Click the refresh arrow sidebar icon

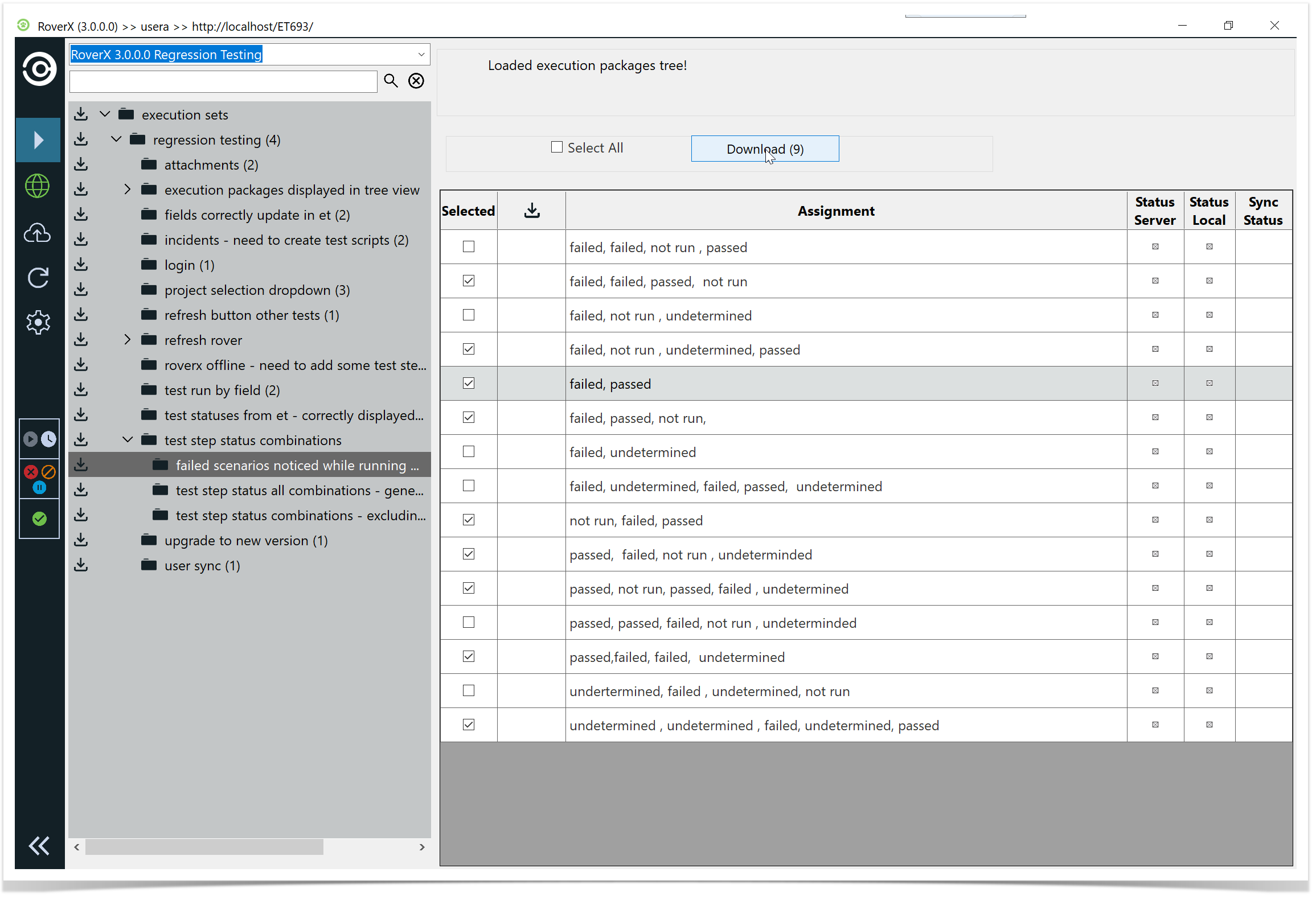point(38,278)
